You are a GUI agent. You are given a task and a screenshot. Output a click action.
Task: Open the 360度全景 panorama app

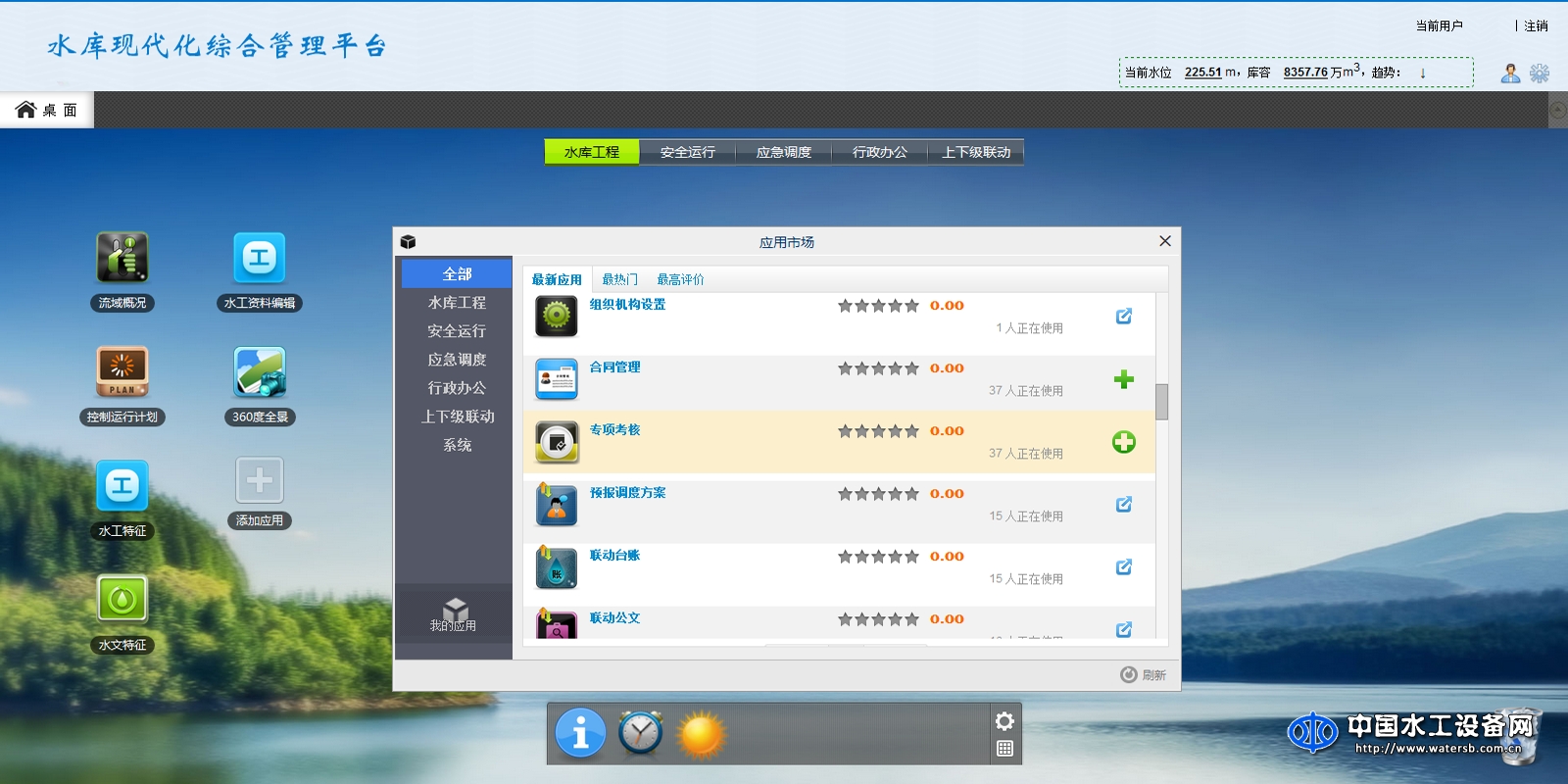tap(260, 372)
